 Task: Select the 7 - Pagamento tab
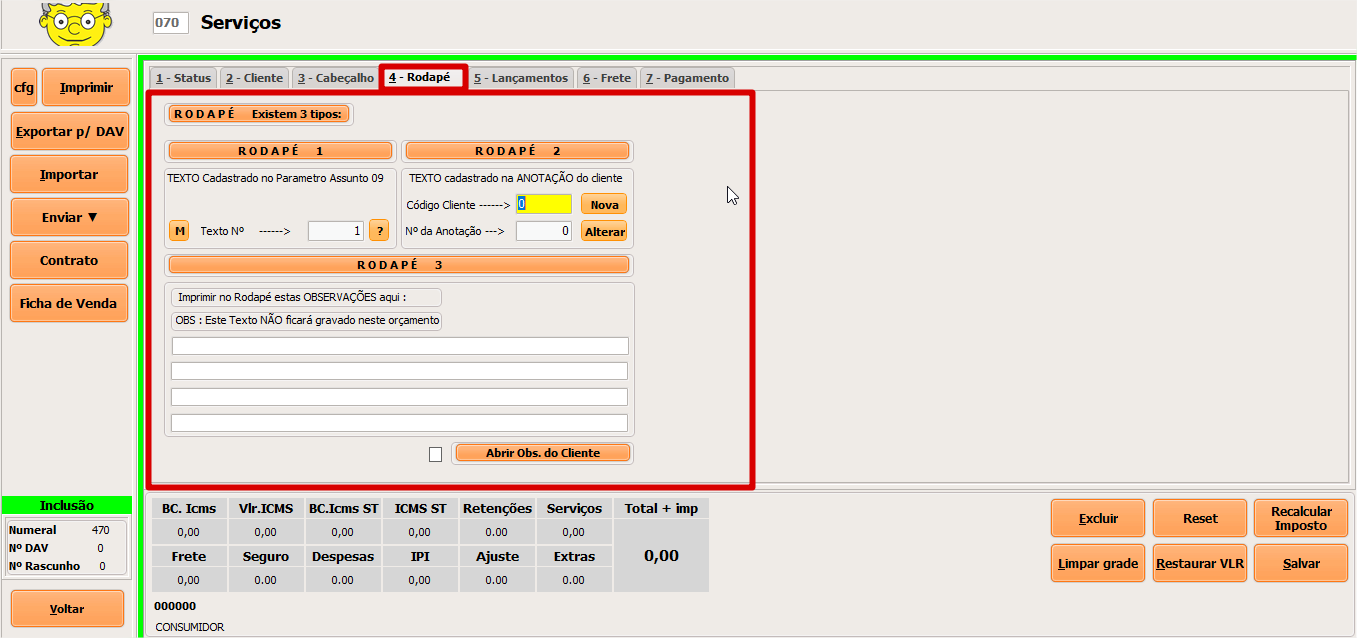[687, 78]
